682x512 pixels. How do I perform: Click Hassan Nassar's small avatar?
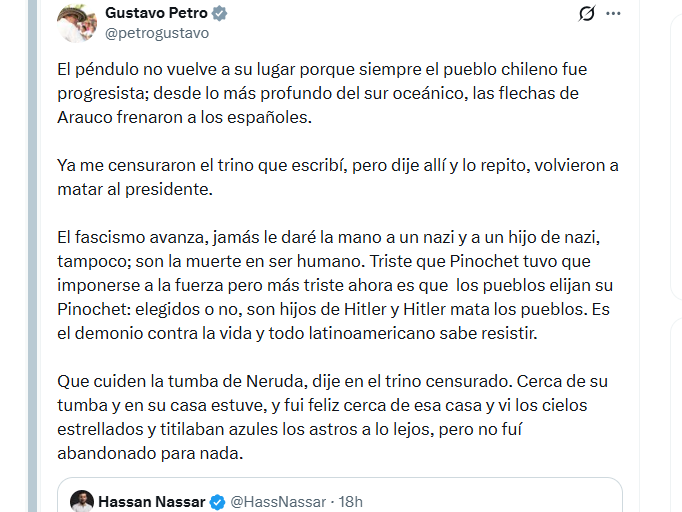pos(82,501)
